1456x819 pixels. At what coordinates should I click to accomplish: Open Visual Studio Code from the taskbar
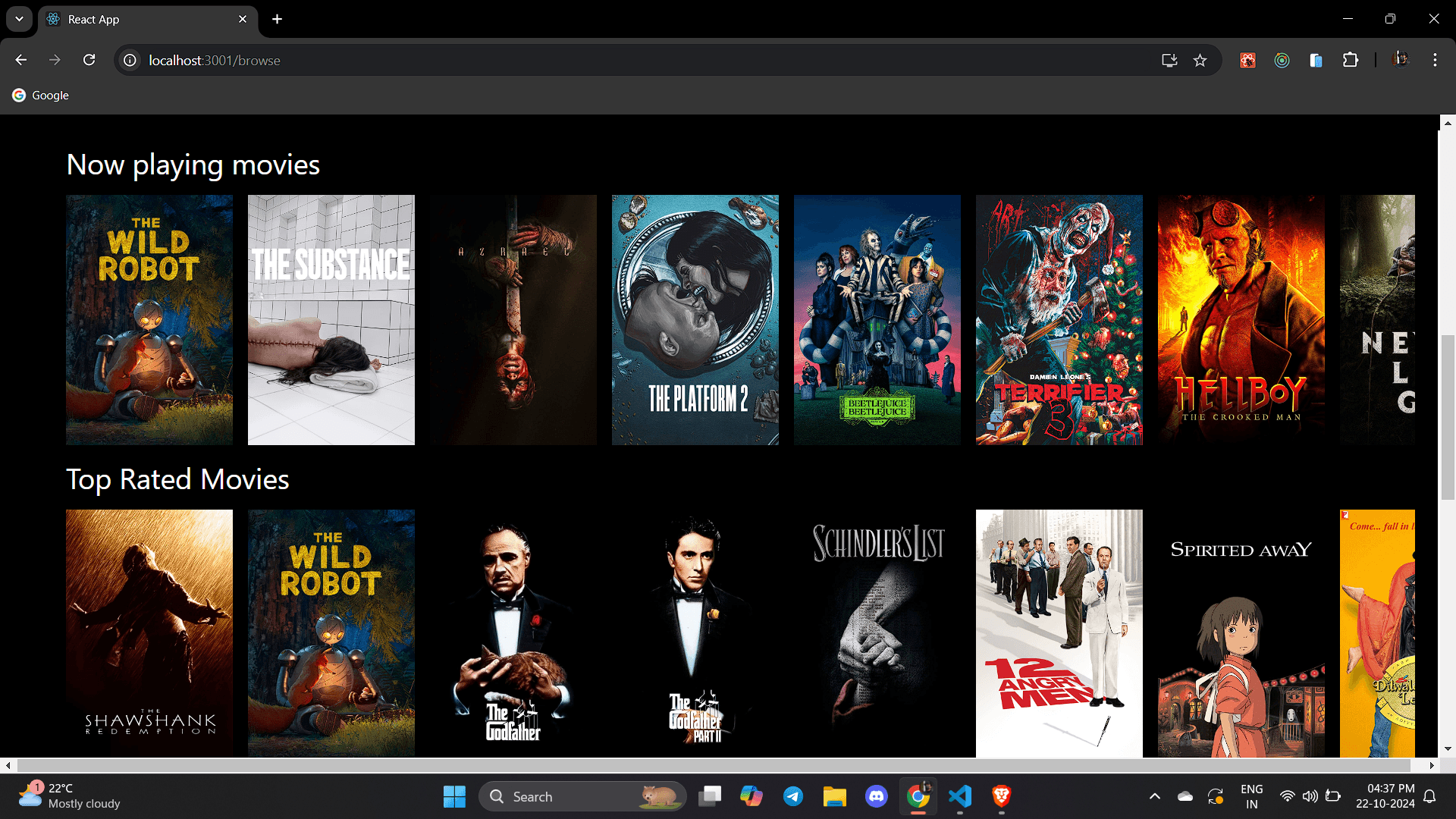click(960, 796)
